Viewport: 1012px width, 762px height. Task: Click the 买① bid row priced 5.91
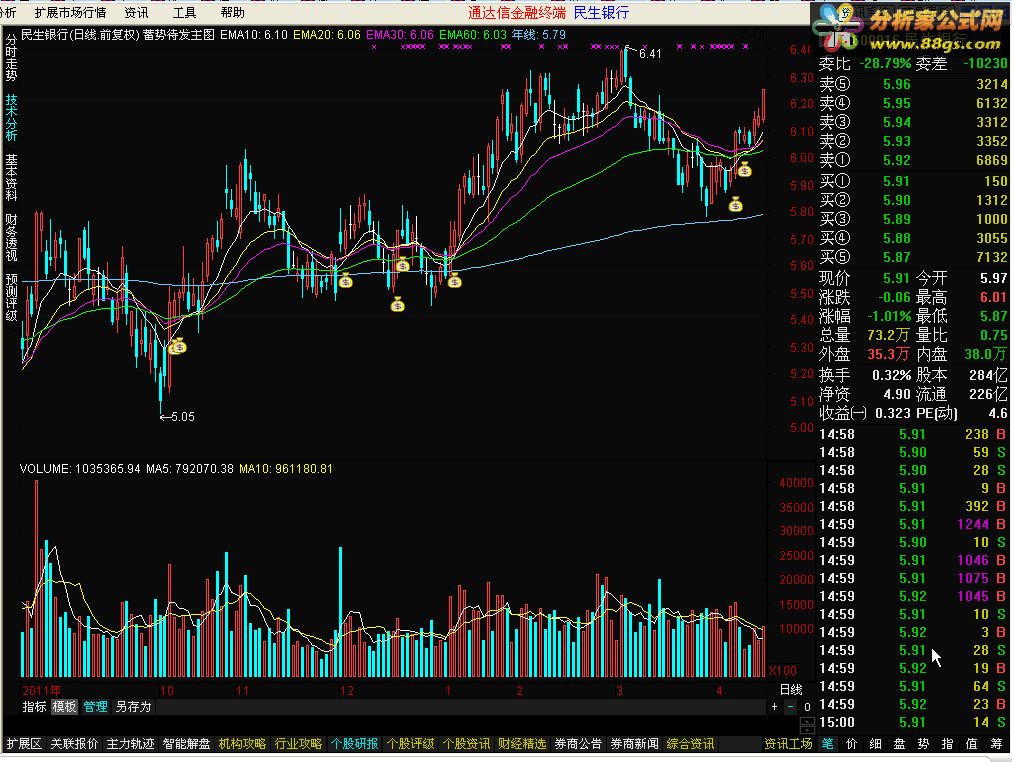tap(913, 181)
